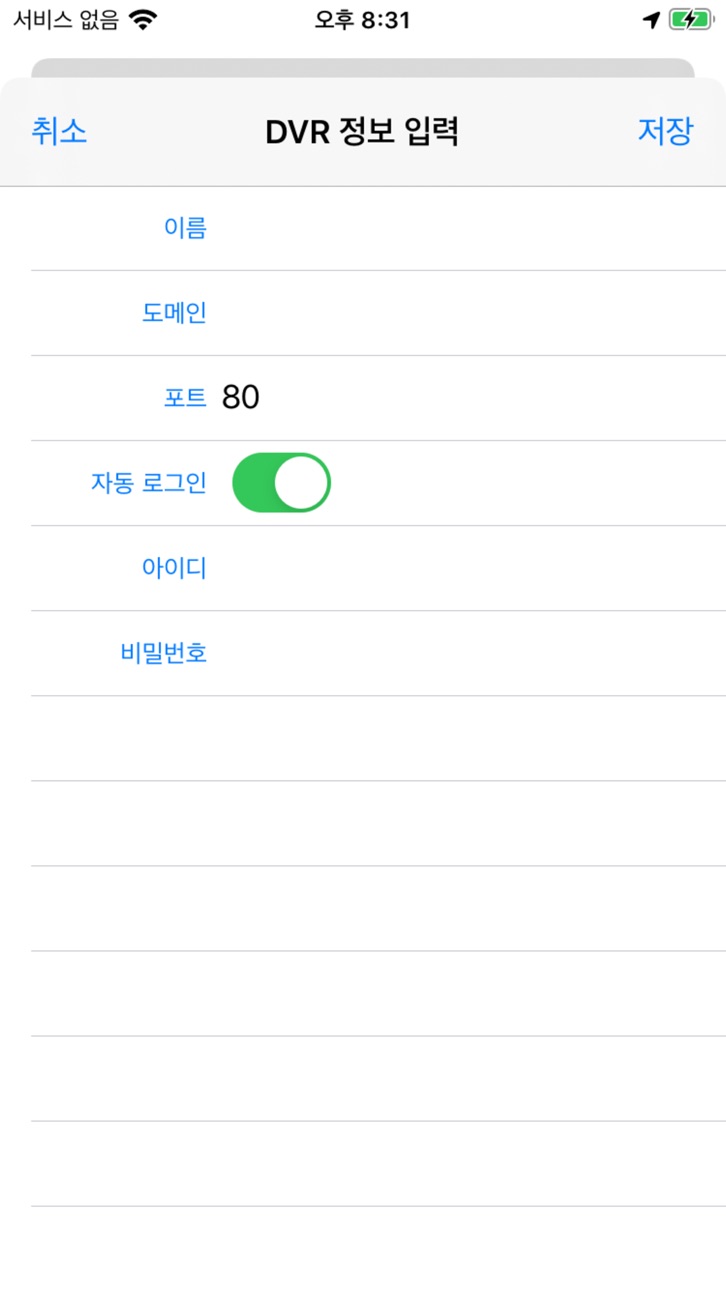The width and height of the screenshot is (726, 1290).
Task: Tap the location services arrow icon
Action: tap(651, 20)
